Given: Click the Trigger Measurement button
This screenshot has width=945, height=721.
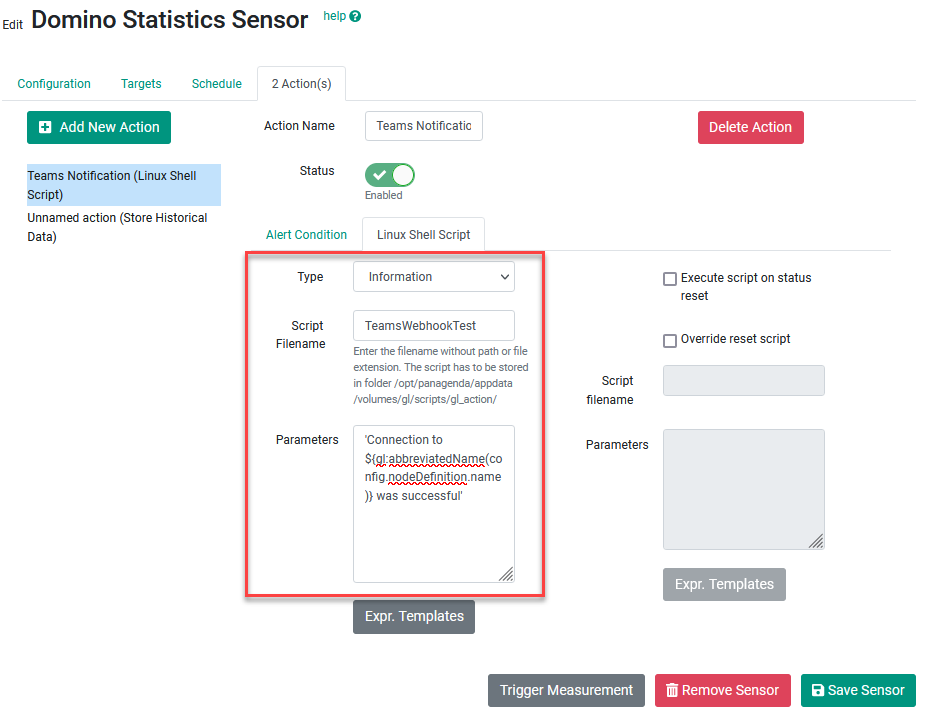Looking at the screenshot, I should pyautogui.click(x=566, y=690).
